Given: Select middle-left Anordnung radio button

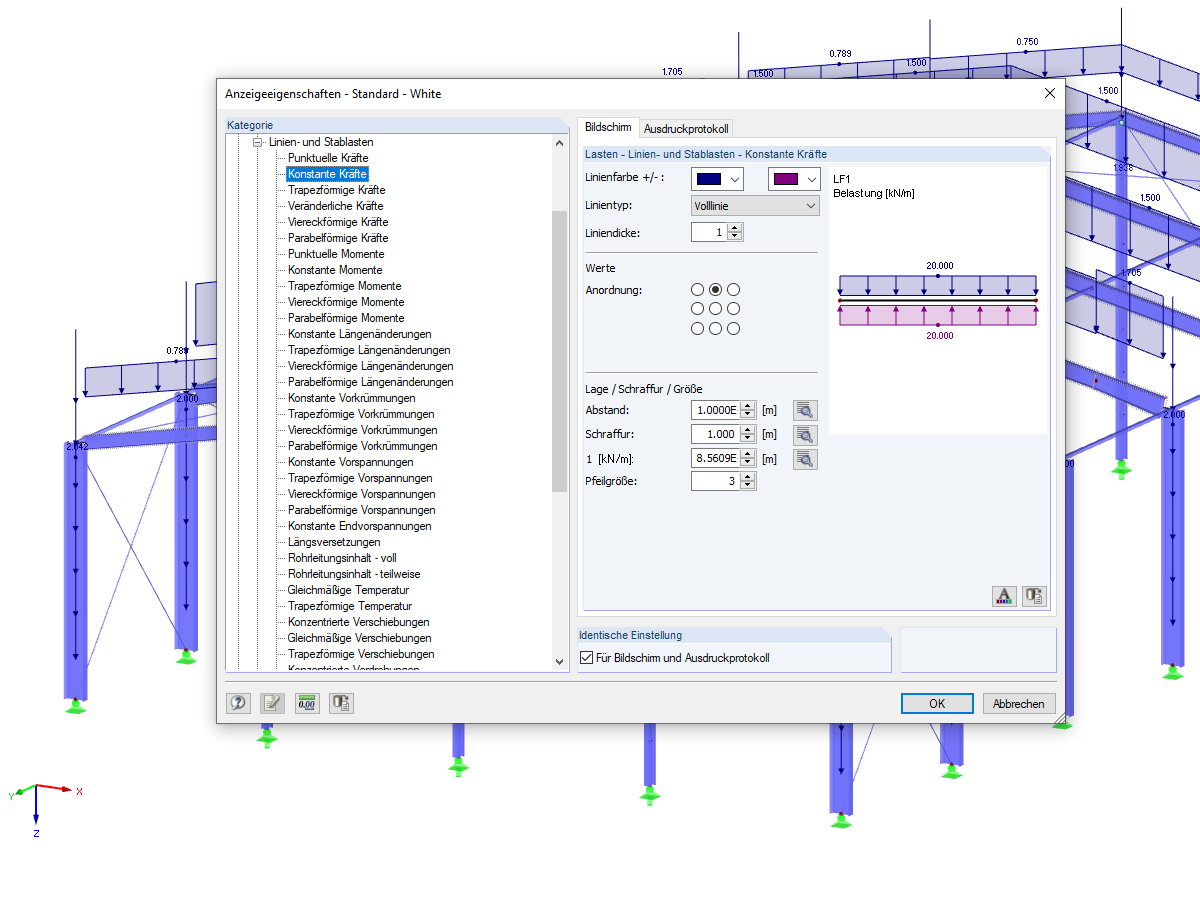Looking at the screenshot, I should pos(697,309).
